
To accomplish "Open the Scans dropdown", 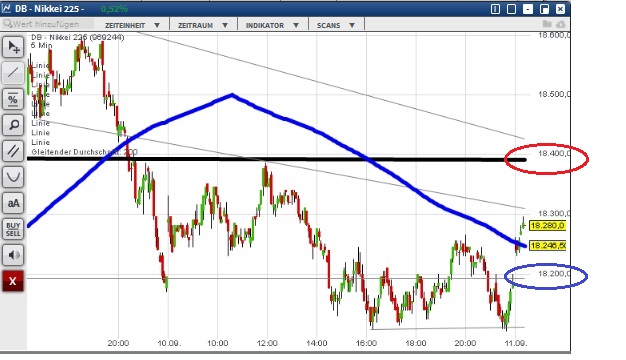I will 336,25.
